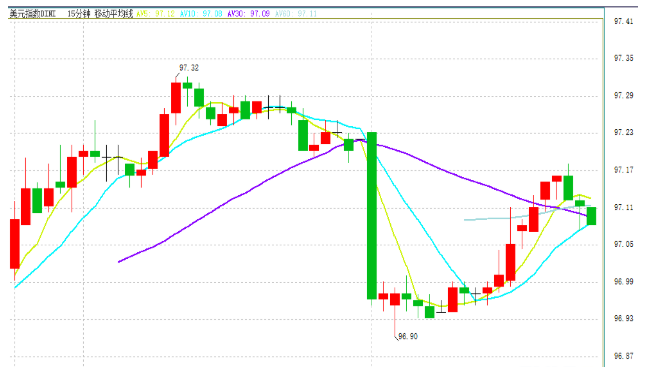Select the cyan AV10 moving average legend
This screenshot has width=646, height=367.
[201, 14]
